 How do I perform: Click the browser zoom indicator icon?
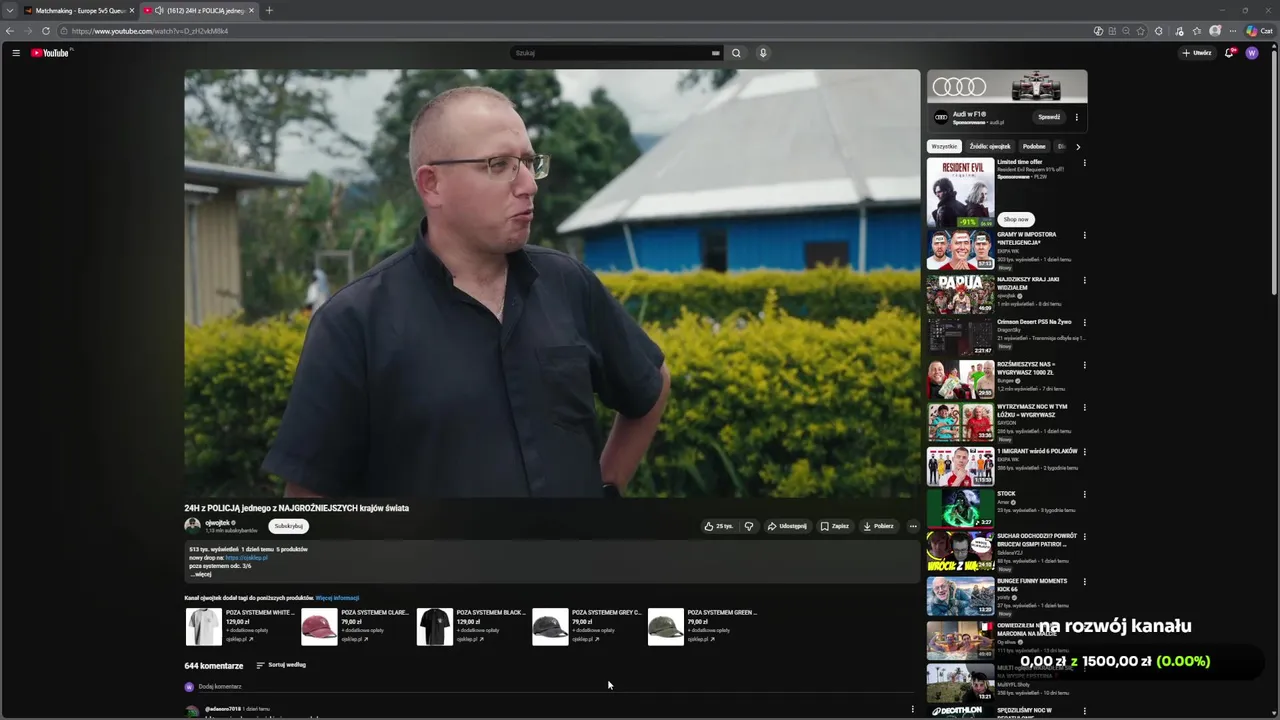coord(1126,31)
